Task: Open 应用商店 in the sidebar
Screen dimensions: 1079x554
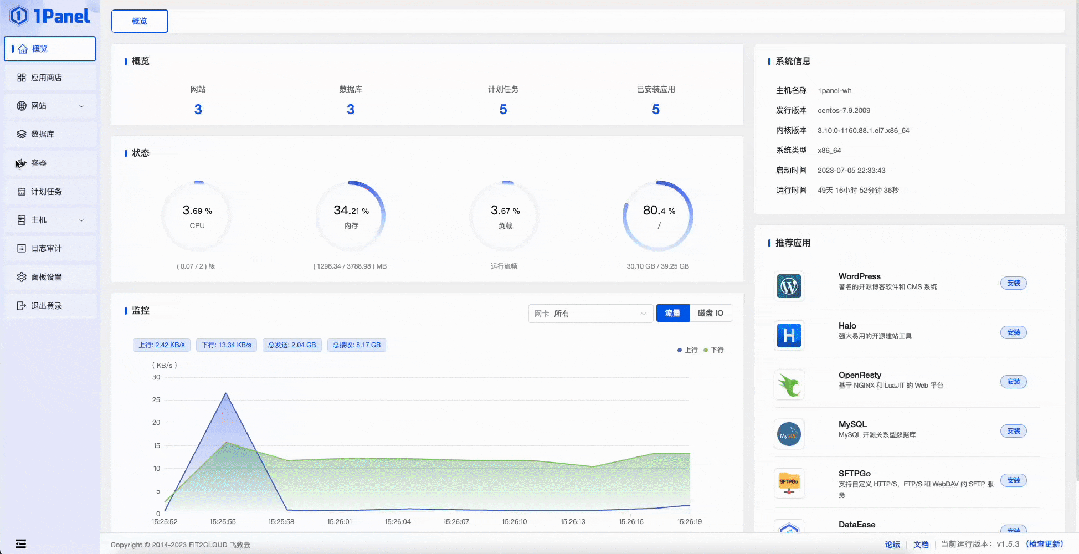Action: coord(50,78)
